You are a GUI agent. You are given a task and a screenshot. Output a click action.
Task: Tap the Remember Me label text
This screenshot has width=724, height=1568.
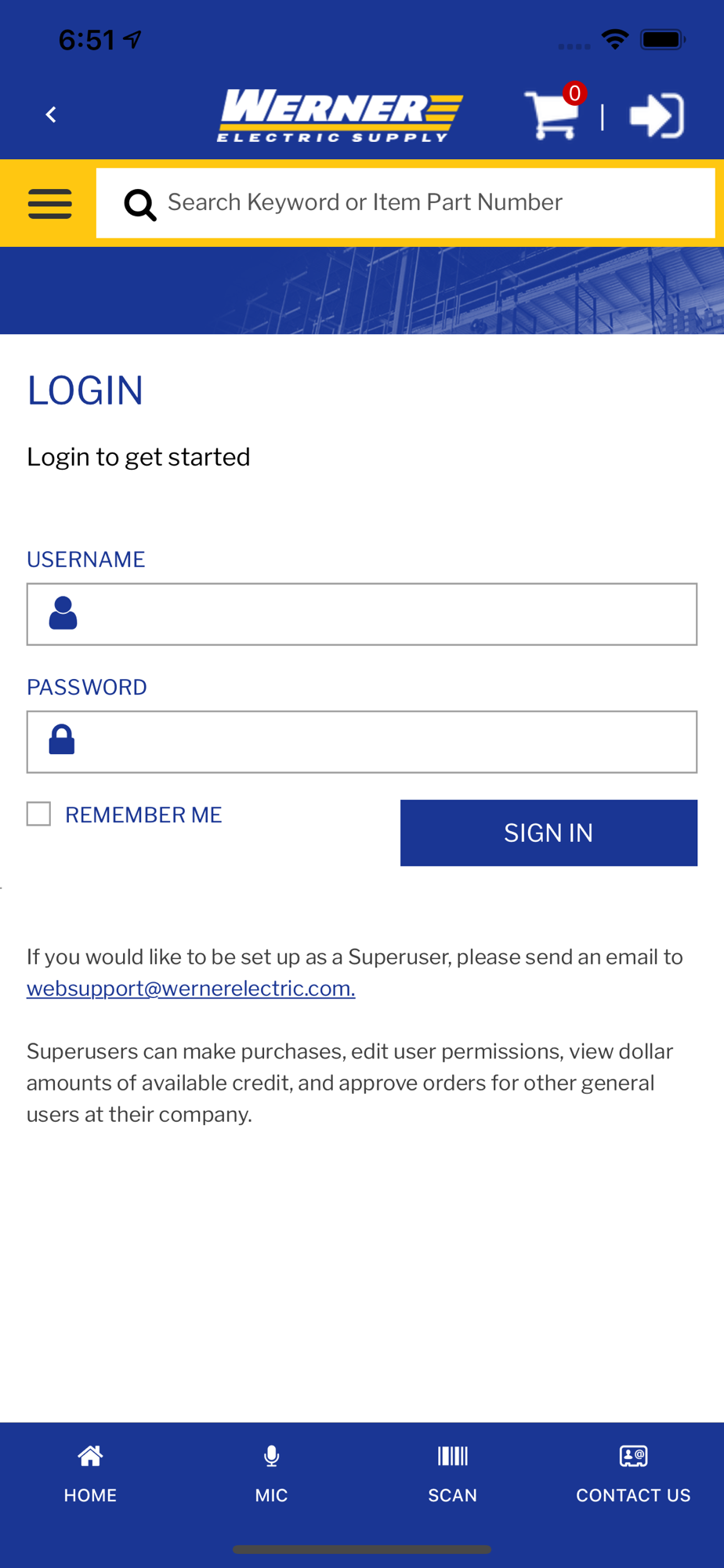click(x=143, y=815)
